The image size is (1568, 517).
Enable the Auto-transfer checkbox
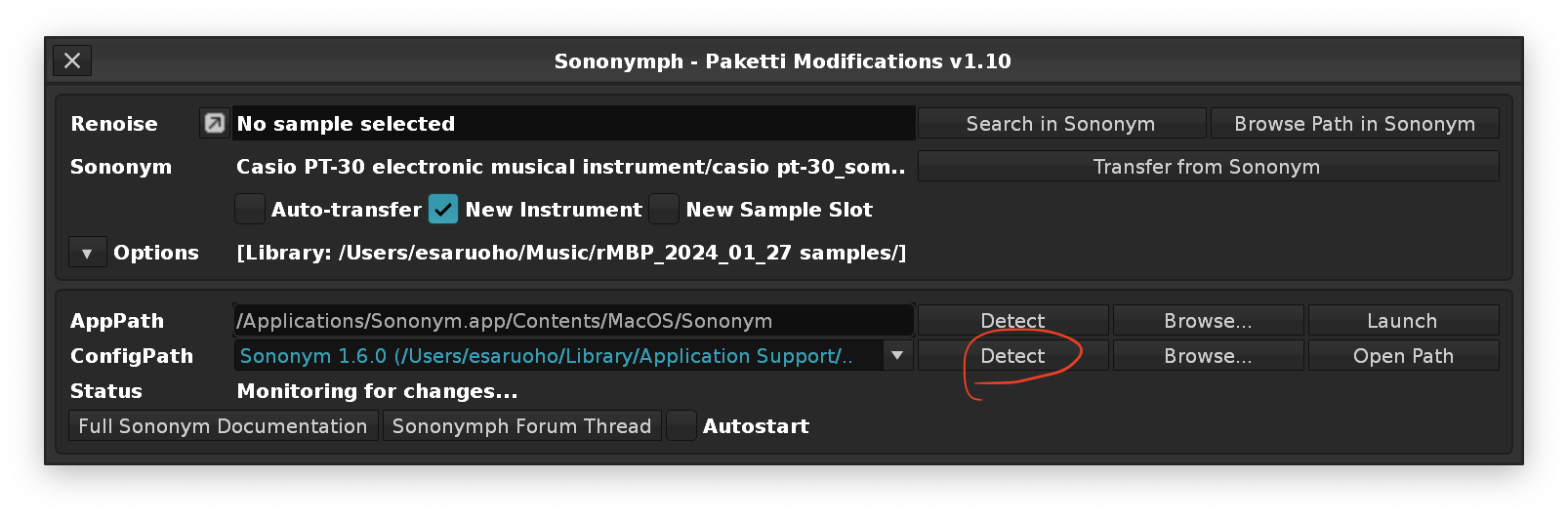(x=250, y=209)
